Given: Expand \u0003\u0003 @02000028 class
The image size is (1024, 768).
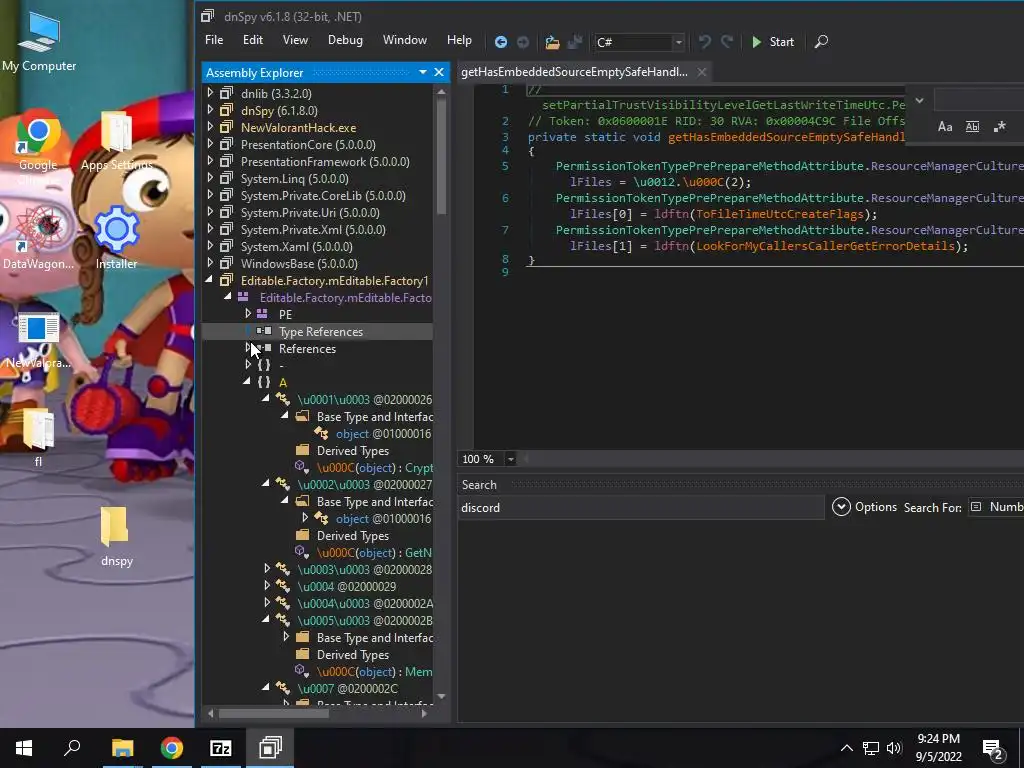Looking at the screenshot, I should (x=266, y=569).
